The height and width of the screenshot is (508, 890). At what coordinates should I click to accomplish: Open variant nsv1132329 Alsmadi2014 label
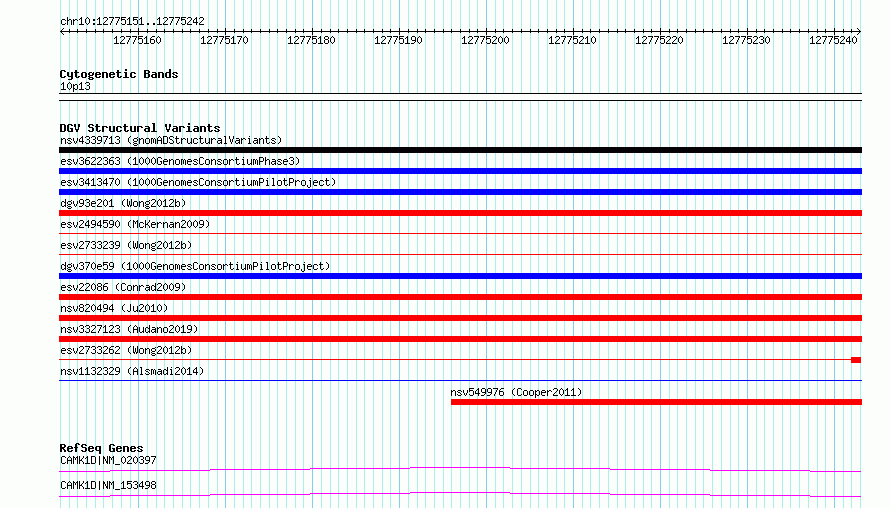click(x=132, y=371)
